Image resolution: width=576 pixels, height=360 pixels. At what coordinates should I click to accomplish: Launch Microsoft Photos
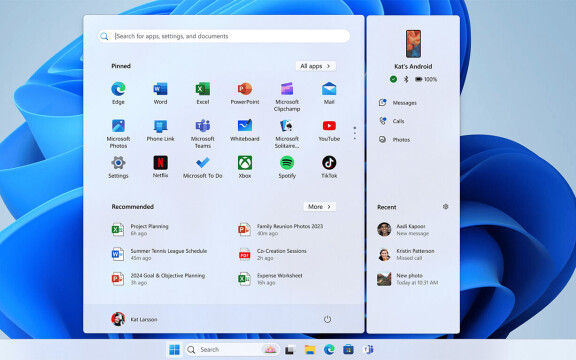(118, 133)
